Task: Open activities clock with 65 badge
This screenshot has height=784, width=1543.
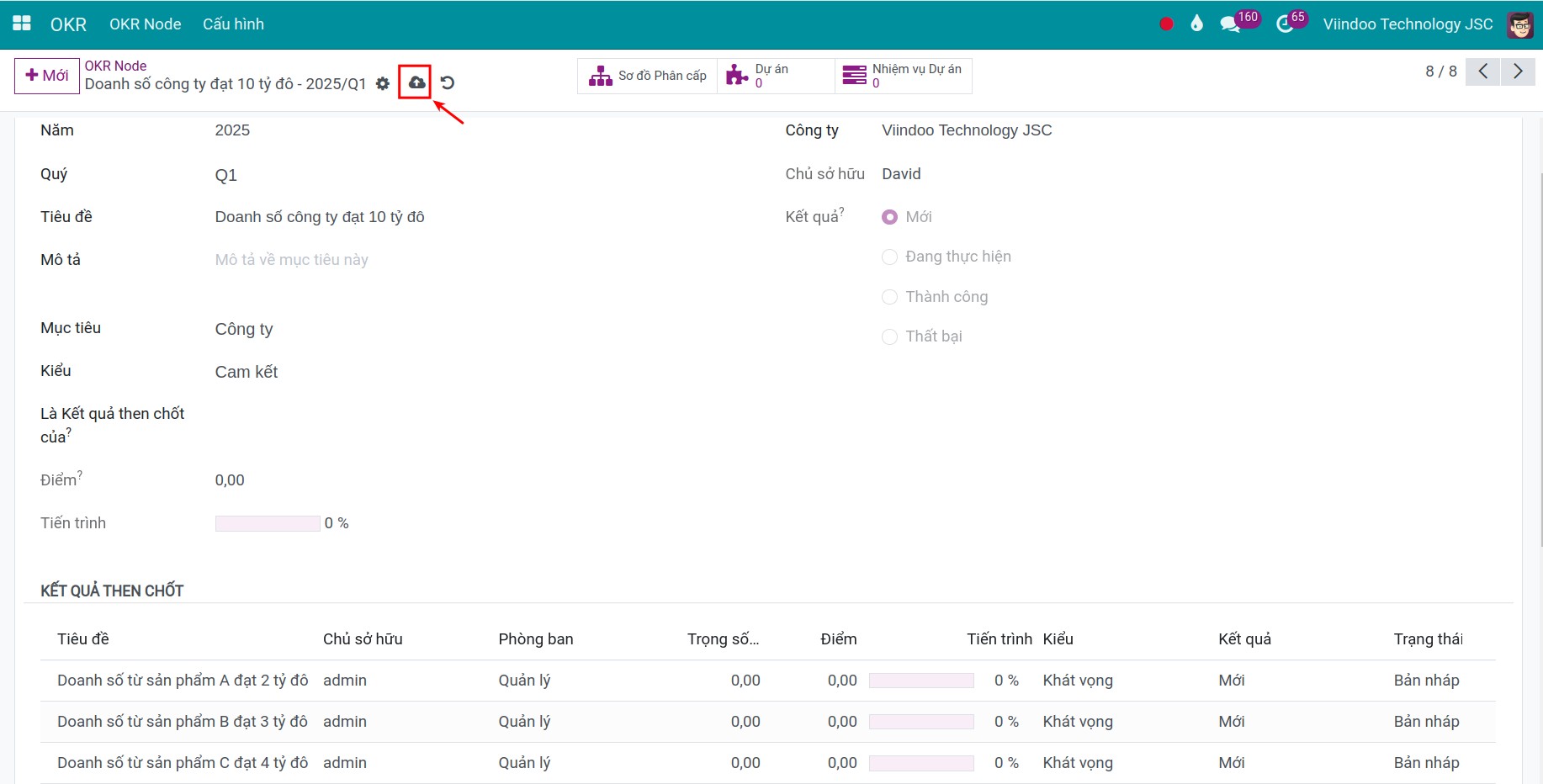Action: coord(1285,24)
